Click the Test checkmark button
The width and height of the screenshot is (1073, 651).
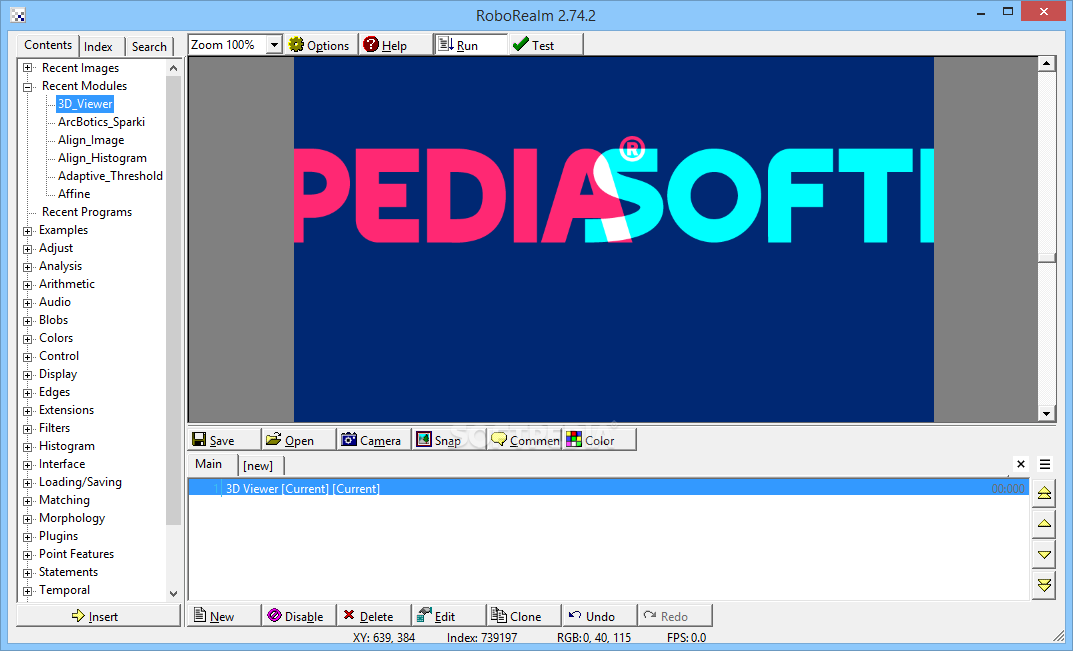[546, 45]
